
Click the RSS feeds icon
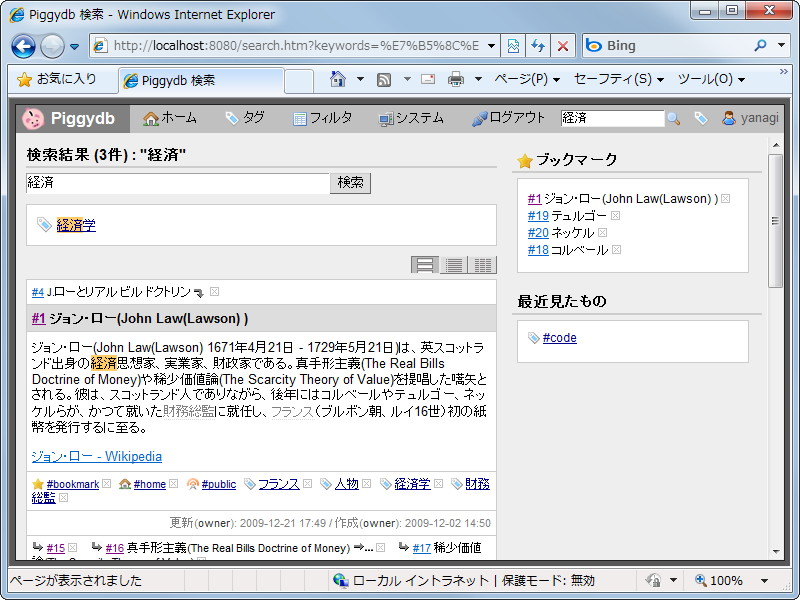click(384, 80)
